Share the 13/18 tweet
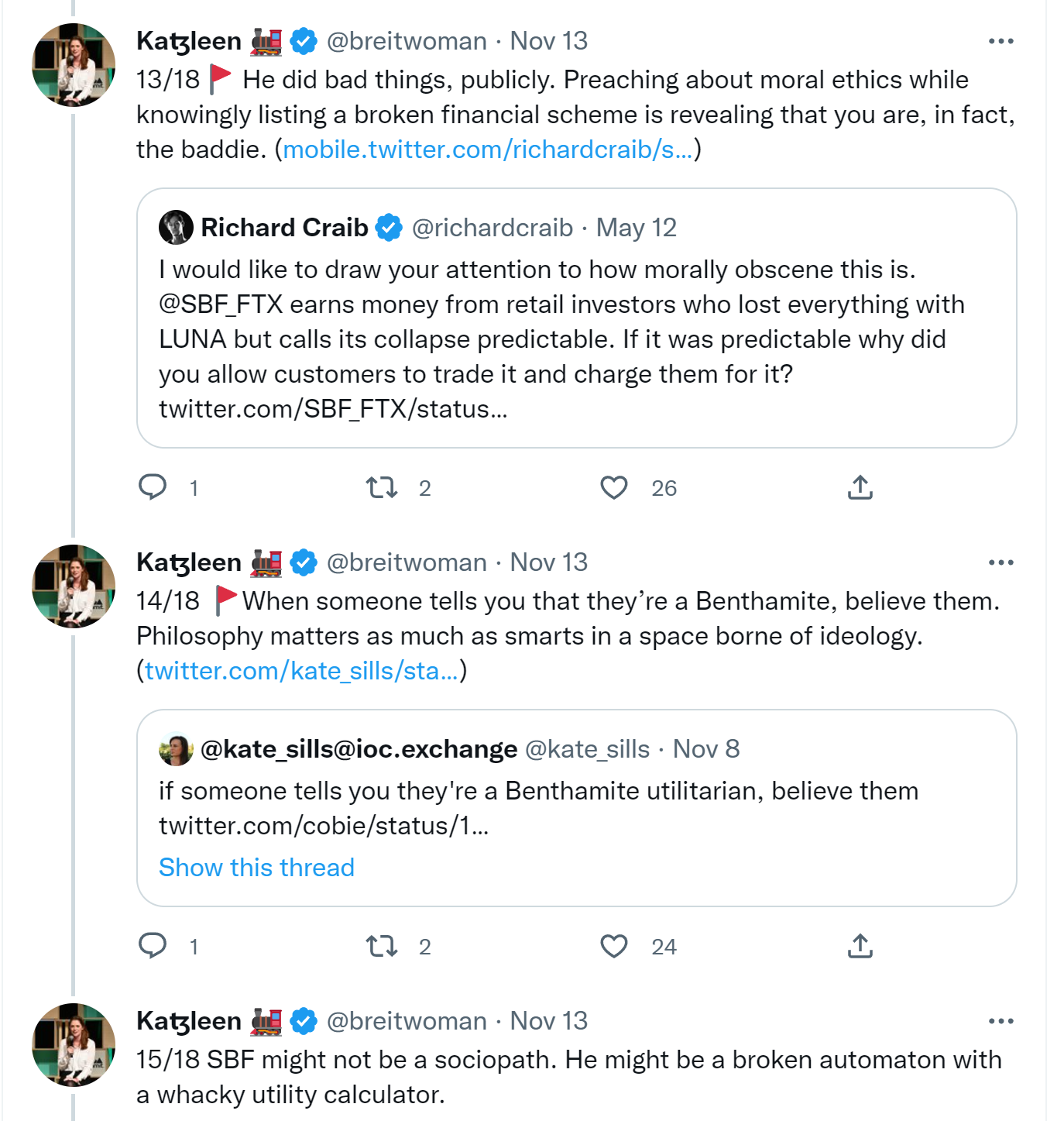 (x=860, y=487)
